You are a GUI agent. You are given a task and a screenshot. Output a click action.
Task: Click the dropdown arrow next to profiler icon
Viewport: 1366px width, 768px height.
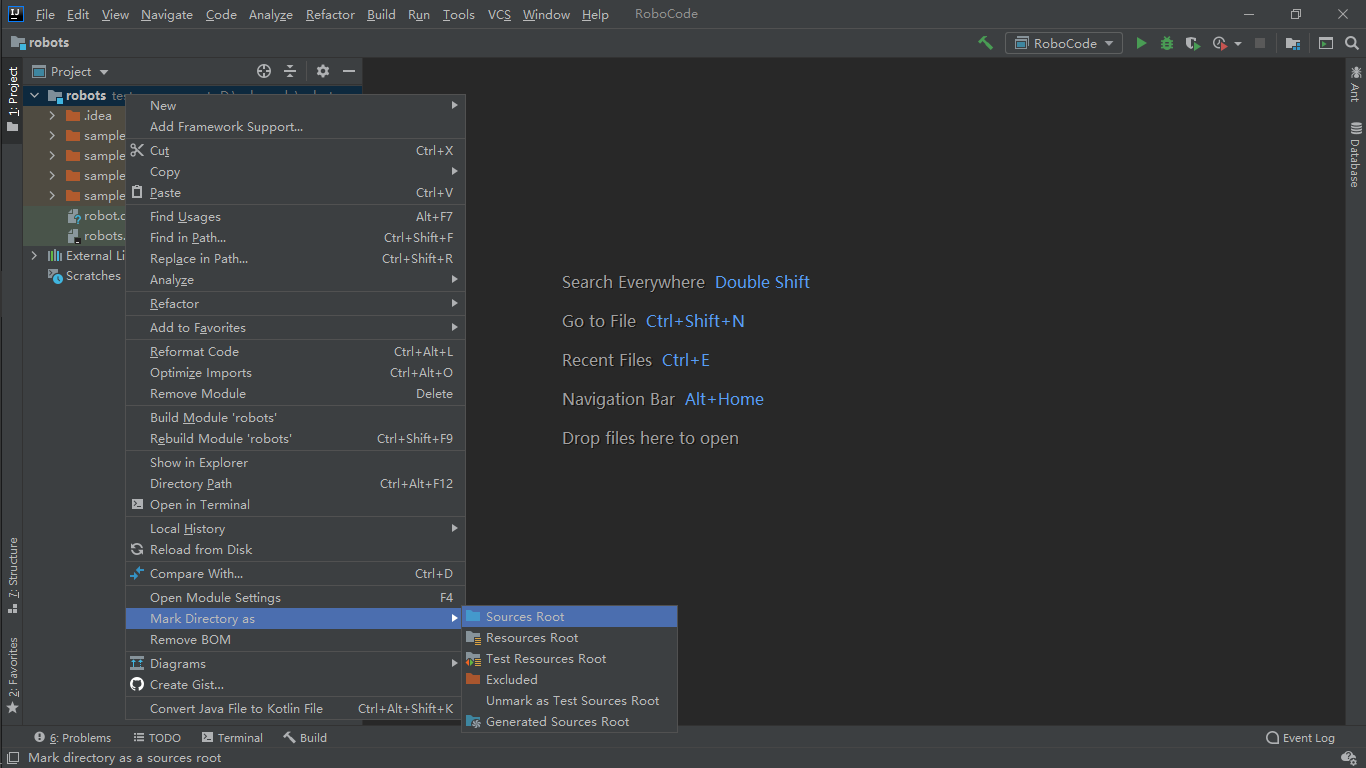[x=1238, y=44]
